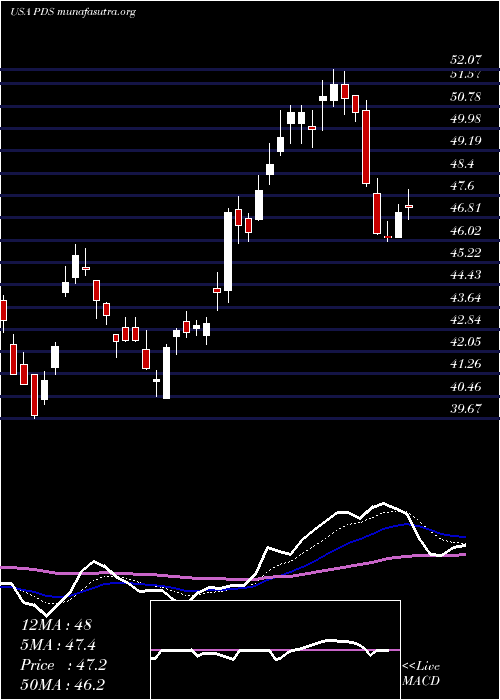Screen dimensions: 500x700
Task: Click the 47.6 price label
Action: [462, 186]
